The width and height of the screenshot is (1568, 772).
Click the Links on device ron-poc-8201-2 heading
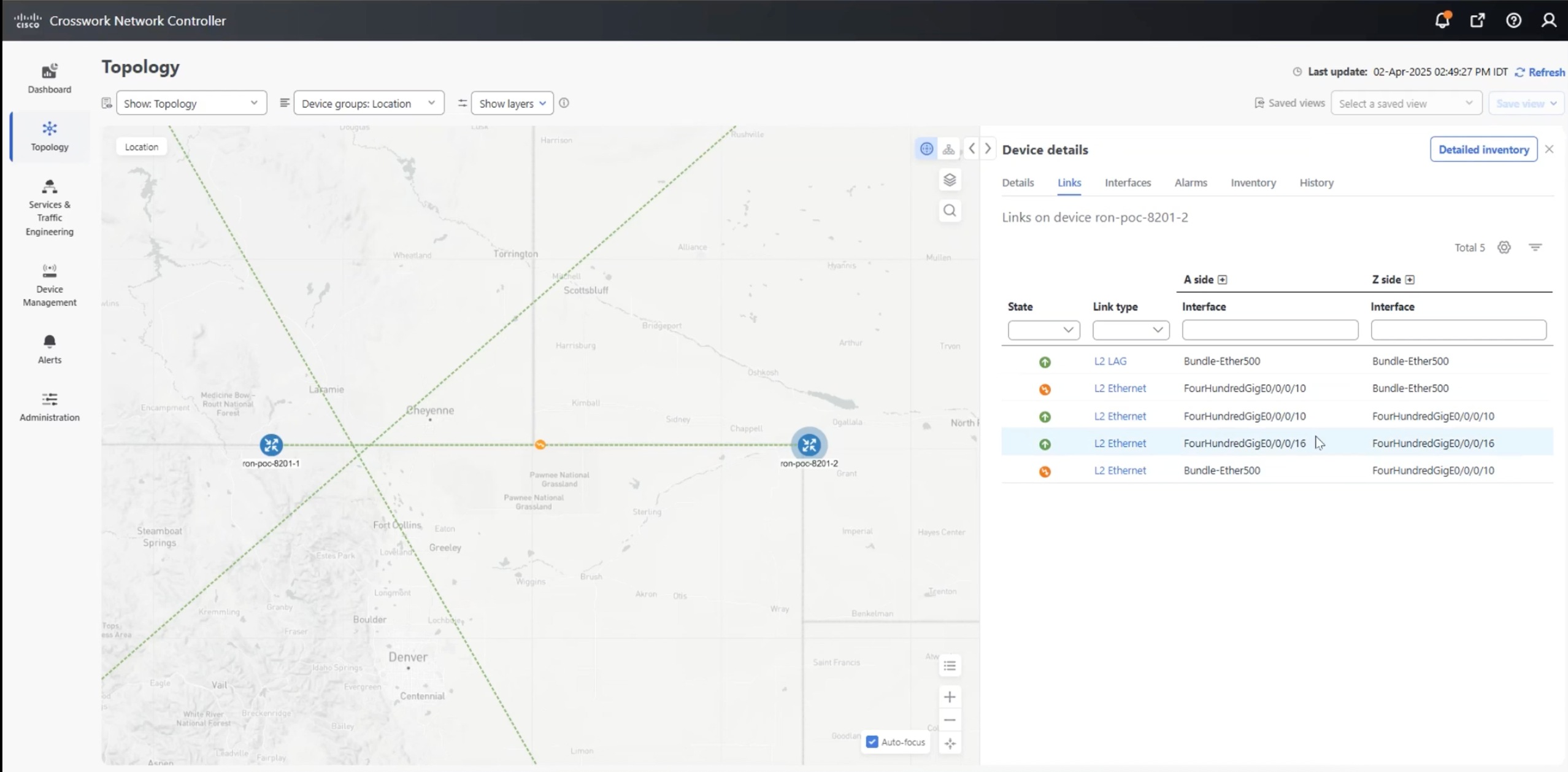pyautogui.click(x=1095, y=217)
